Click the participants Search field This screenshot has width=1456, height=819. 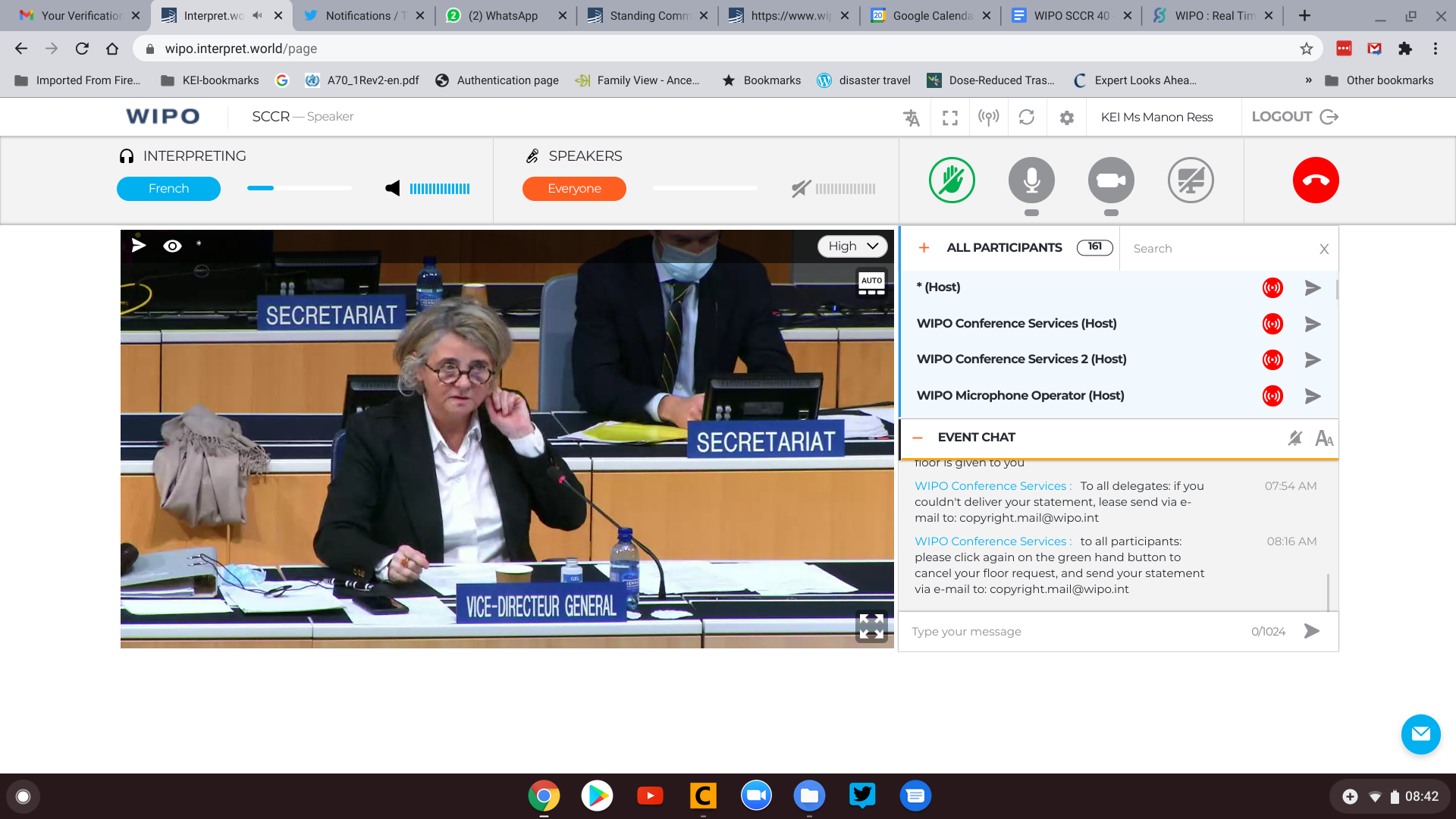(x=1221, y=249)
